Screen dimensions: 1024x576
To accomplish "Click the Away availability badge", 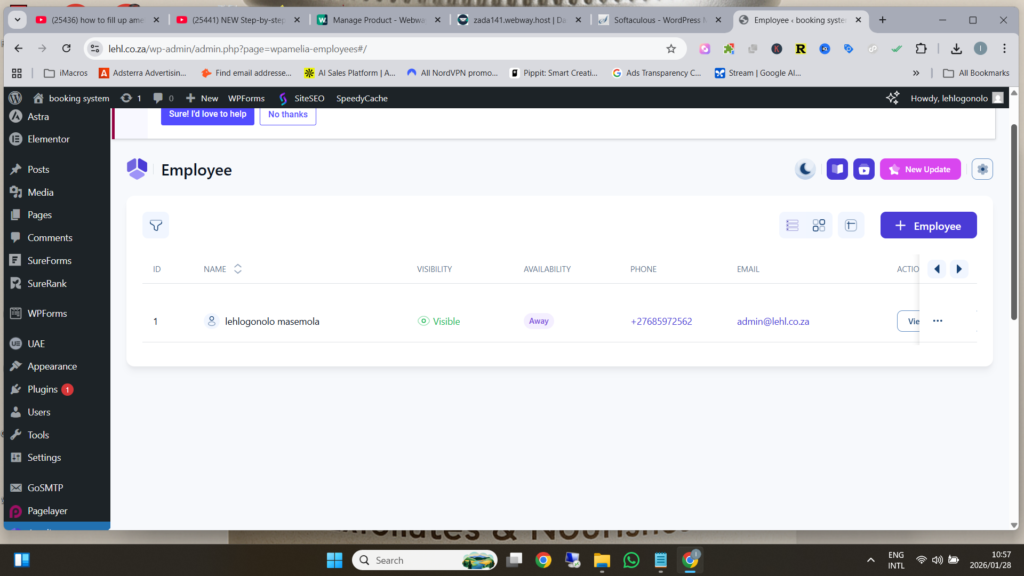I will pos(538,321).
